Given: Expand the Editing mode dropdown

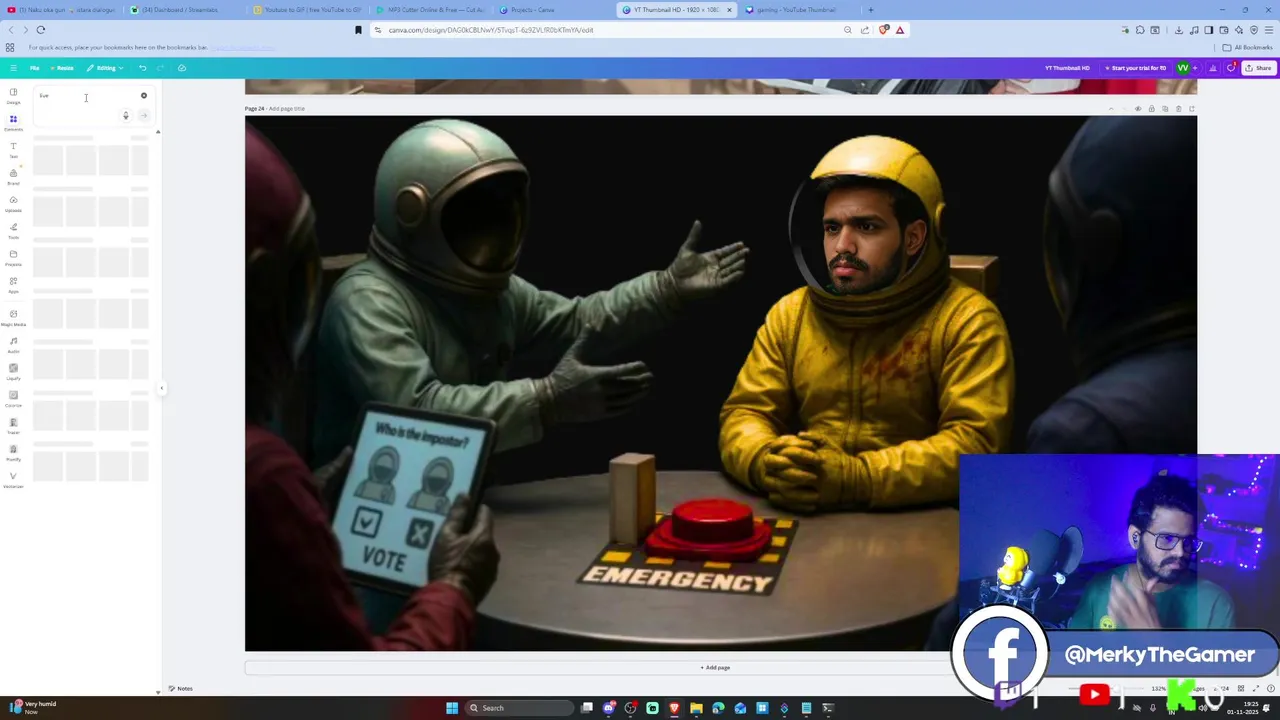Looking at the screenshot, I should pyautogui.click(x=105, y=68).
